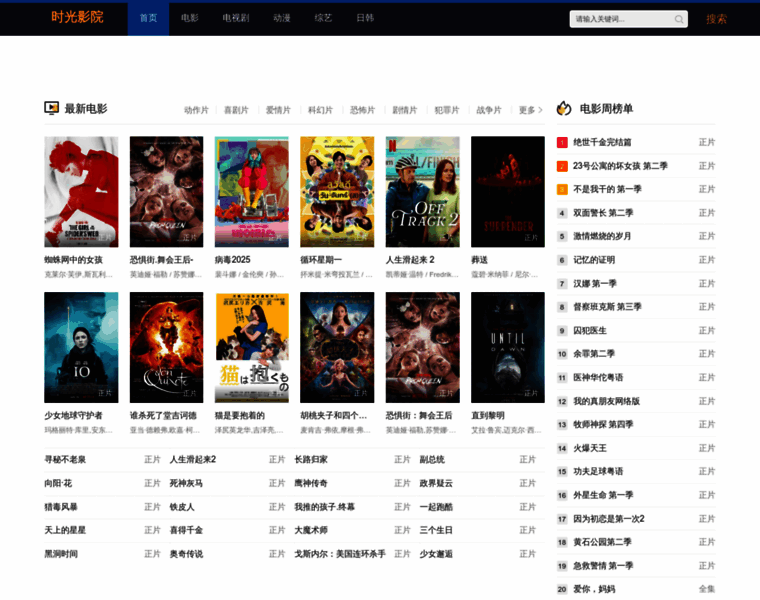Filter by 战争片 genre
This screenshot has width=760, height=600.
(x=489, y=110)
